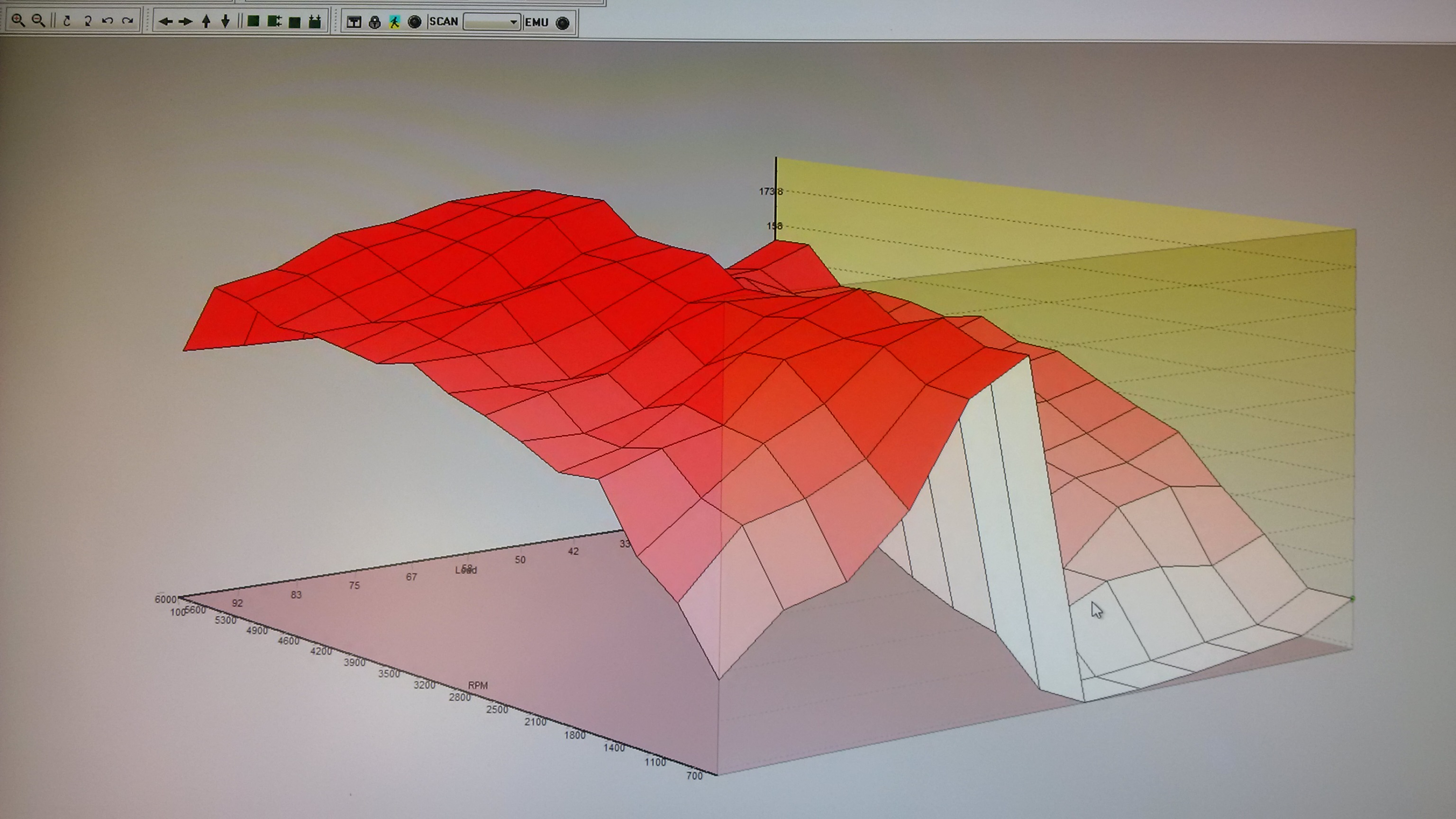Click the green square with side arrows
This screenshot has width=1456, height=819.
[x=274, y=21]
